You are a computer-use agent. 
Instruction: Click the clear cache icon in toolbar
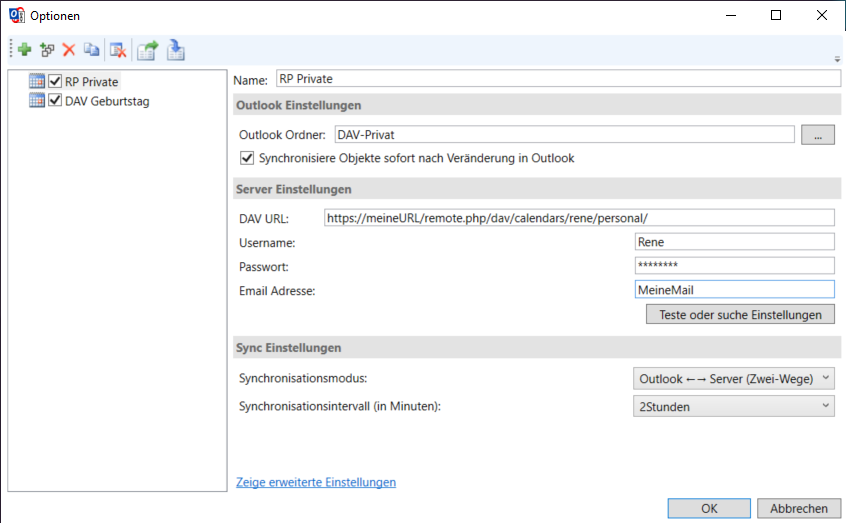coord(118,49)
